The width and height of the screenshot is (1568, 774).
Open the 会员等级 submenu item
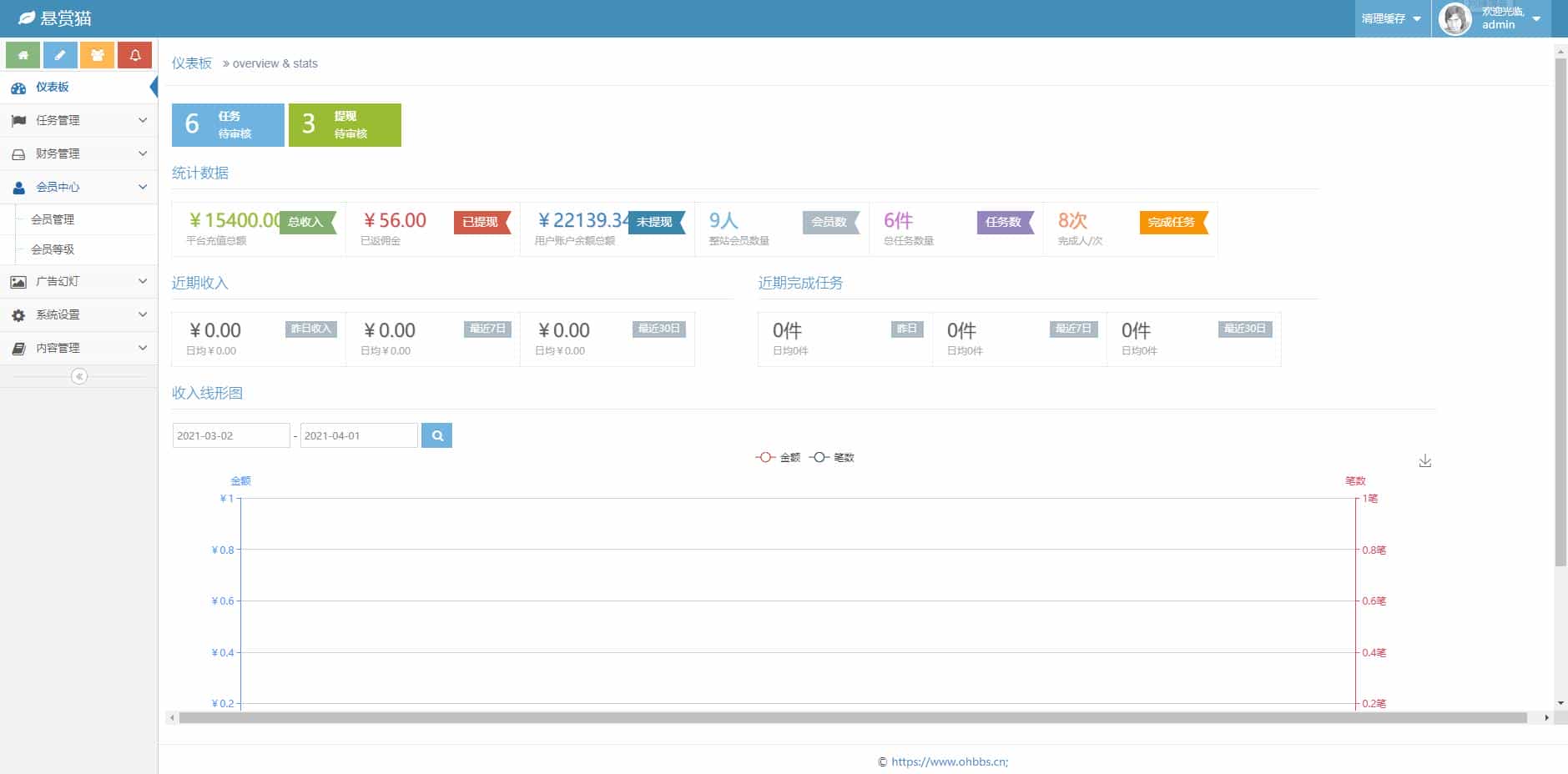(78, 249)
